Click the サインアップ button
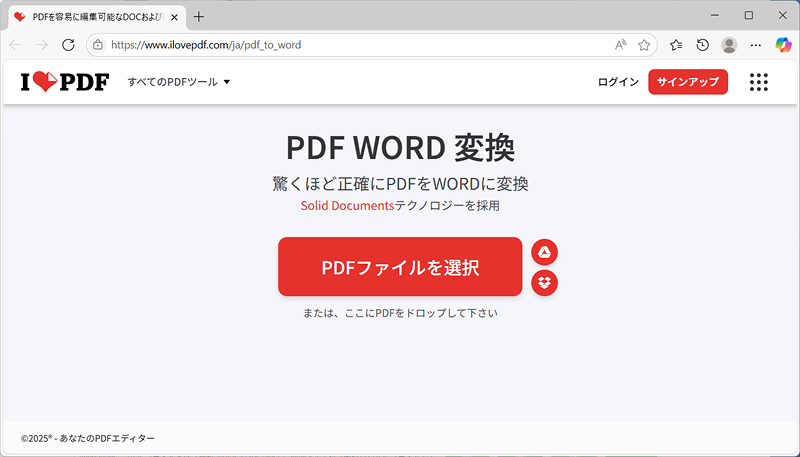800x457 pixels. pos(688,82)
